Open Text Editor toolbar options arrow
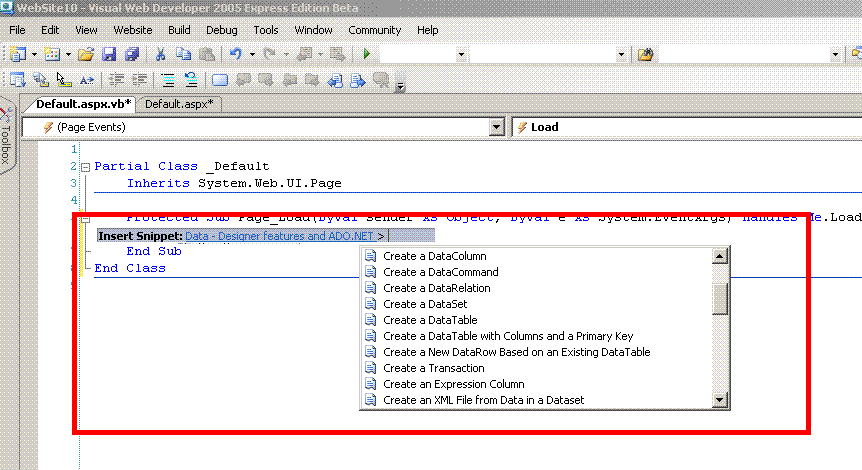862x470 pixels. pyautogui.click(x=400, y=86)
